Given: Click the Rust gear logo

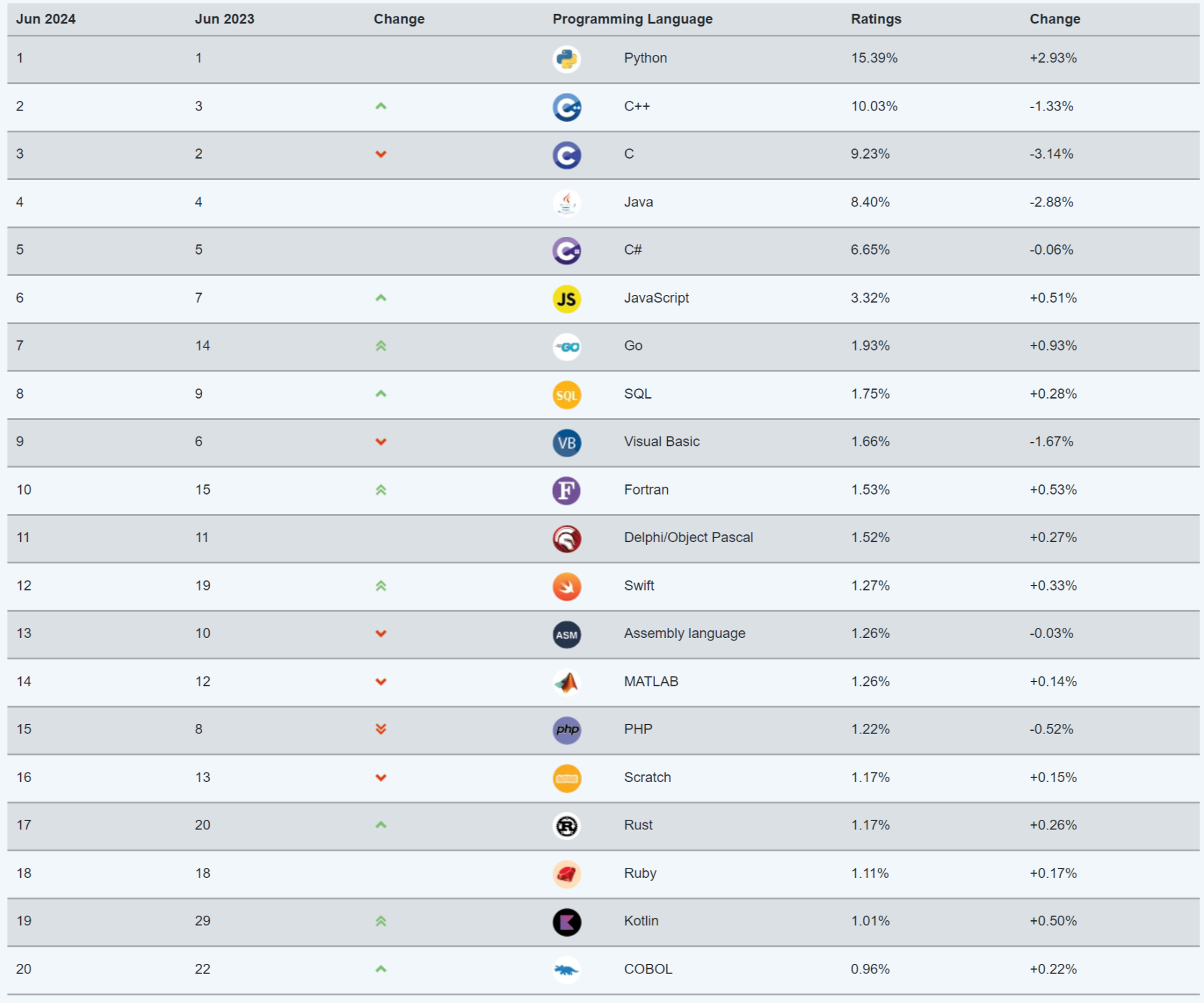Looking at the screenshot, I should [x=567, y=826].
